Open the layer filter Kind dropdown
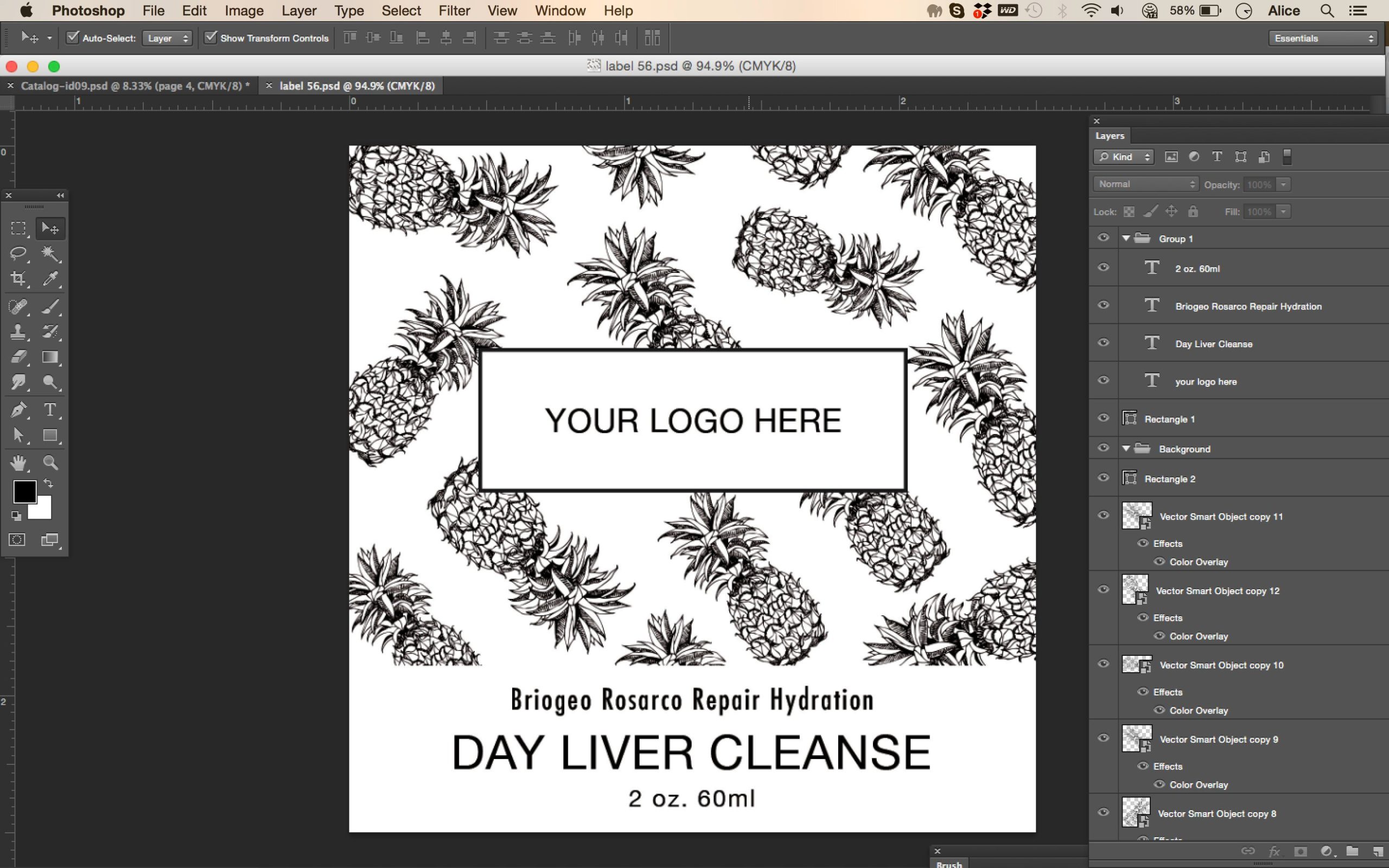The width and height of the screenshot is (1389, 868). click(x=1123, y=157)
